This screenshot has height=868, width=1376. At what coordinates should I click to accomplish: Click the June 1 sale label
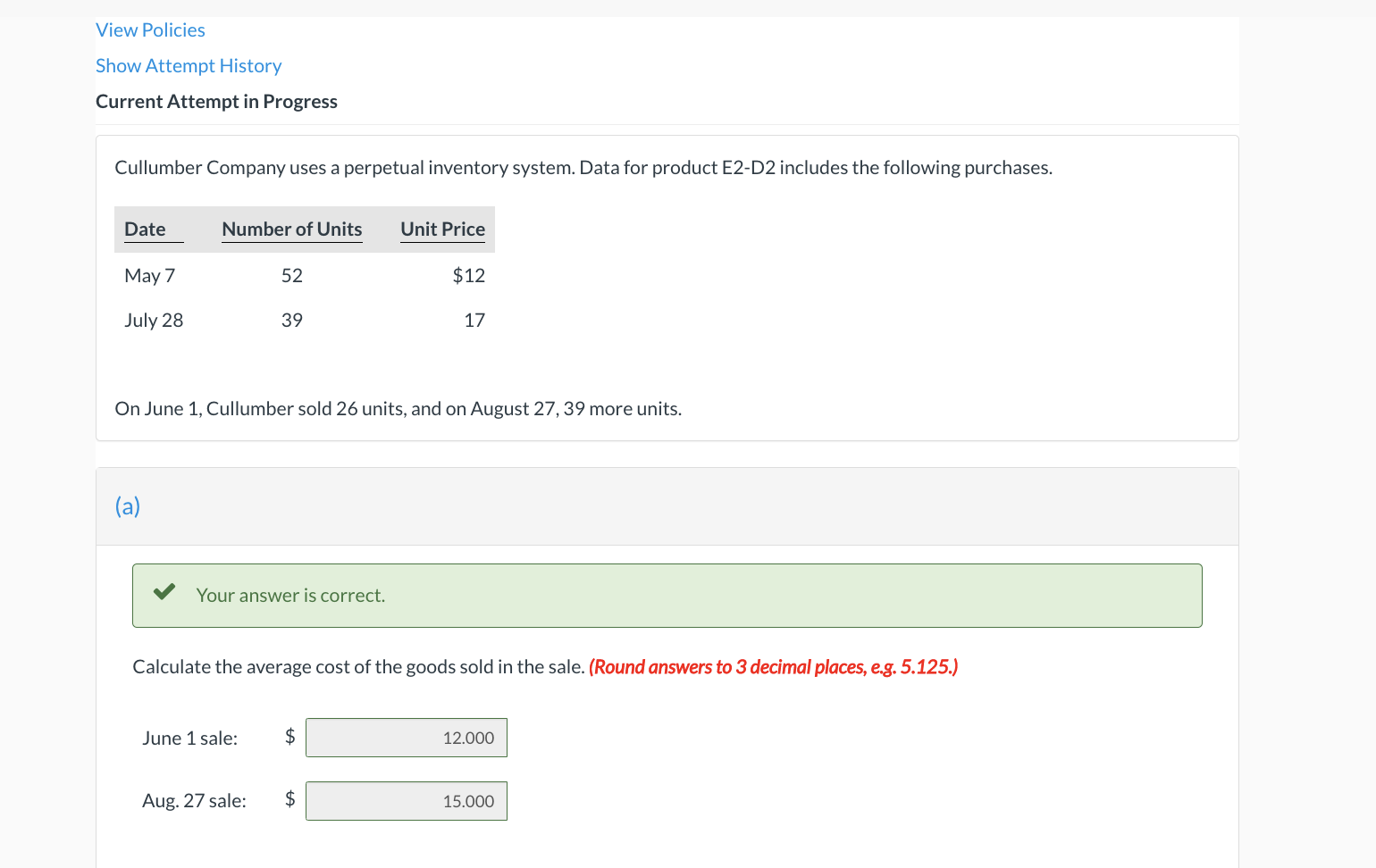pos(190,739)
